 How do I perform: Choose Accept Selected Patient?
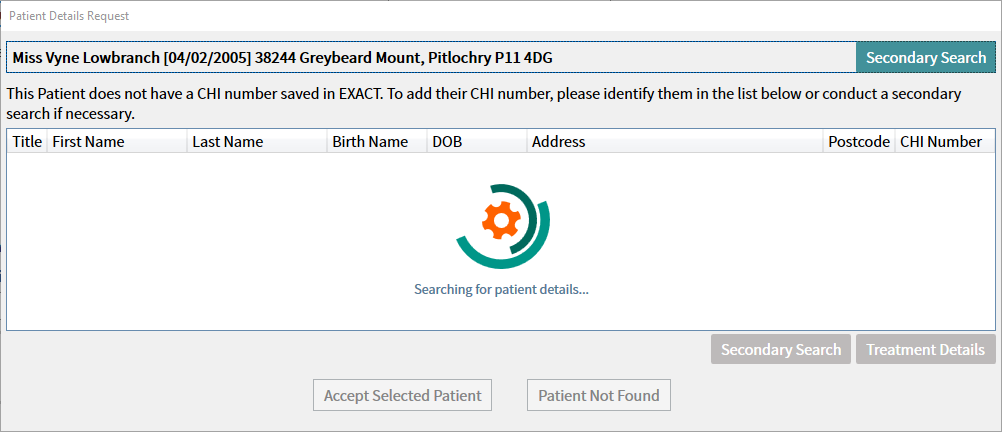(403, 396)
